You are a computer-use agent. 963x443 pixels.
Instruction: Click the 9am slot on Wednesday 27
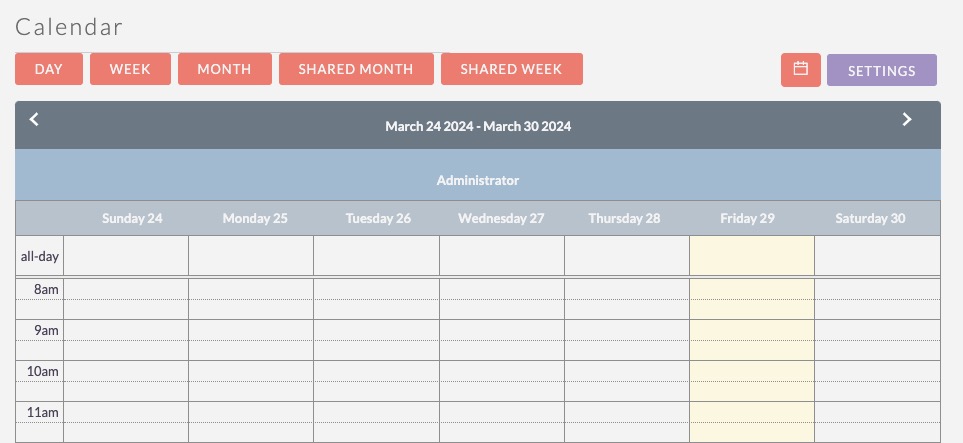[501, 330]
